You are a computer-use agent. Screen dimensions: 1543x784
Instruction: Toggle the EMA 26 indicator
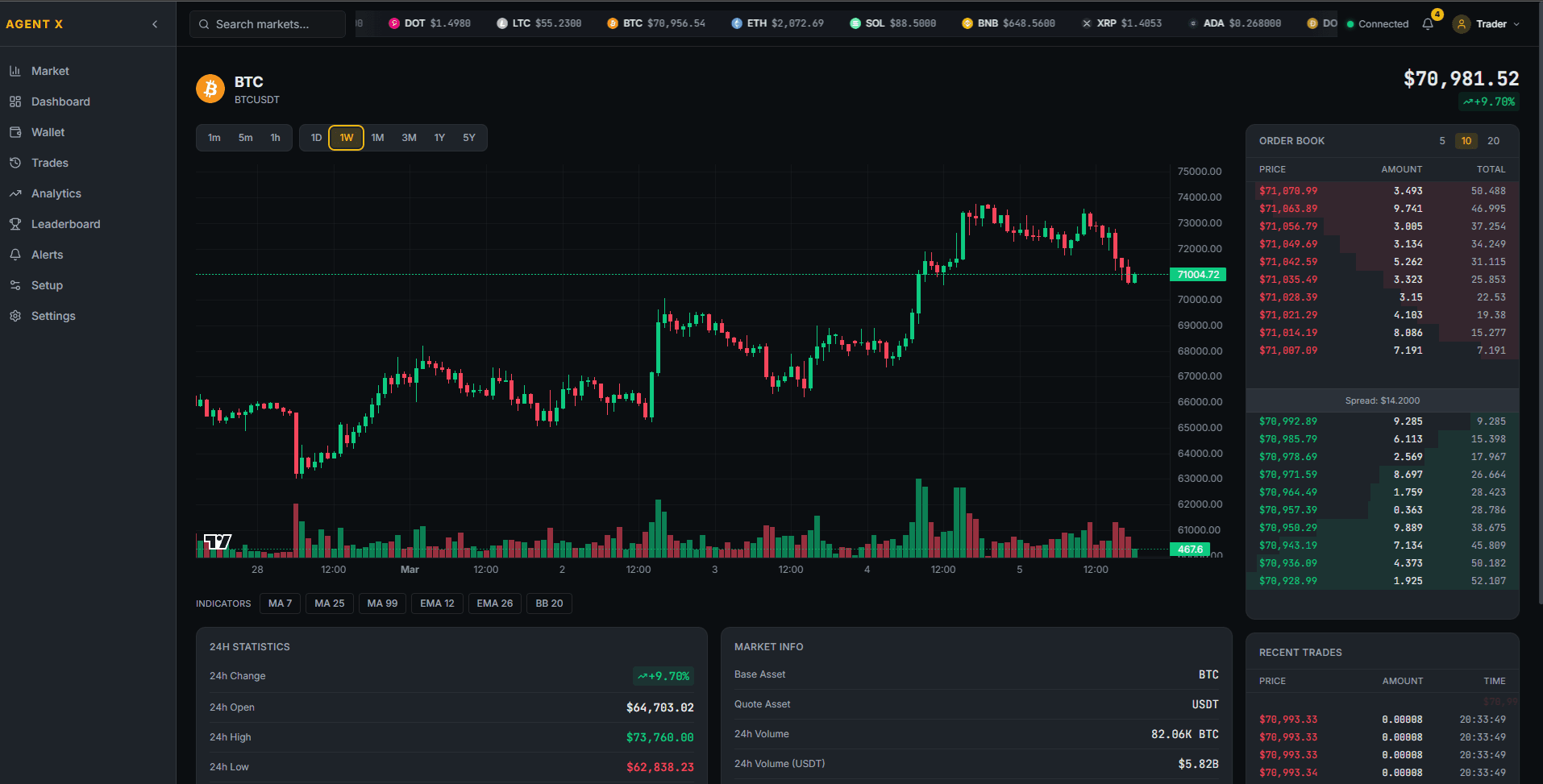click(x=494, y=603)
